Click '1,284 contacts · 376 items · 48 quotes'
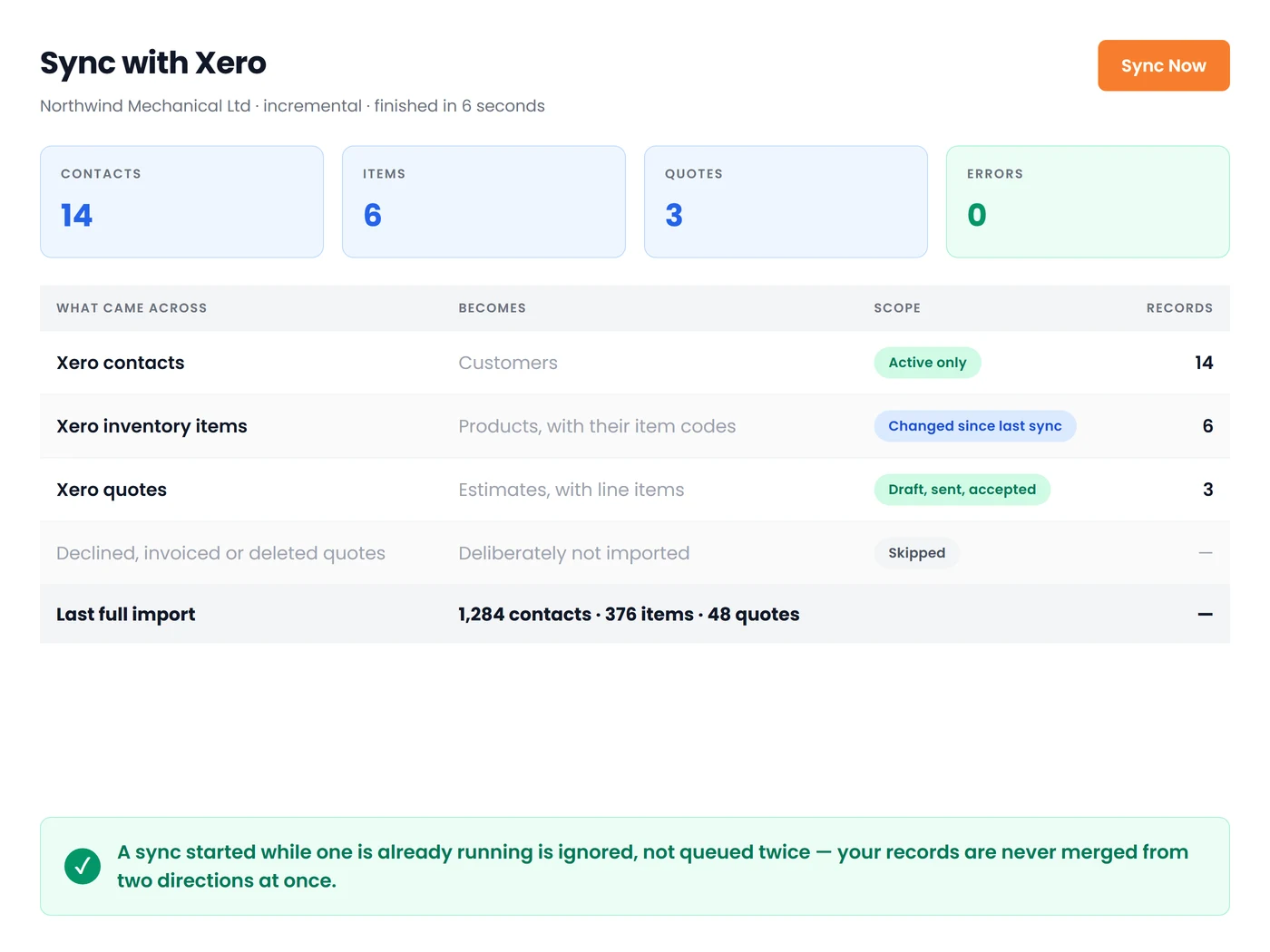 (629, 614)
